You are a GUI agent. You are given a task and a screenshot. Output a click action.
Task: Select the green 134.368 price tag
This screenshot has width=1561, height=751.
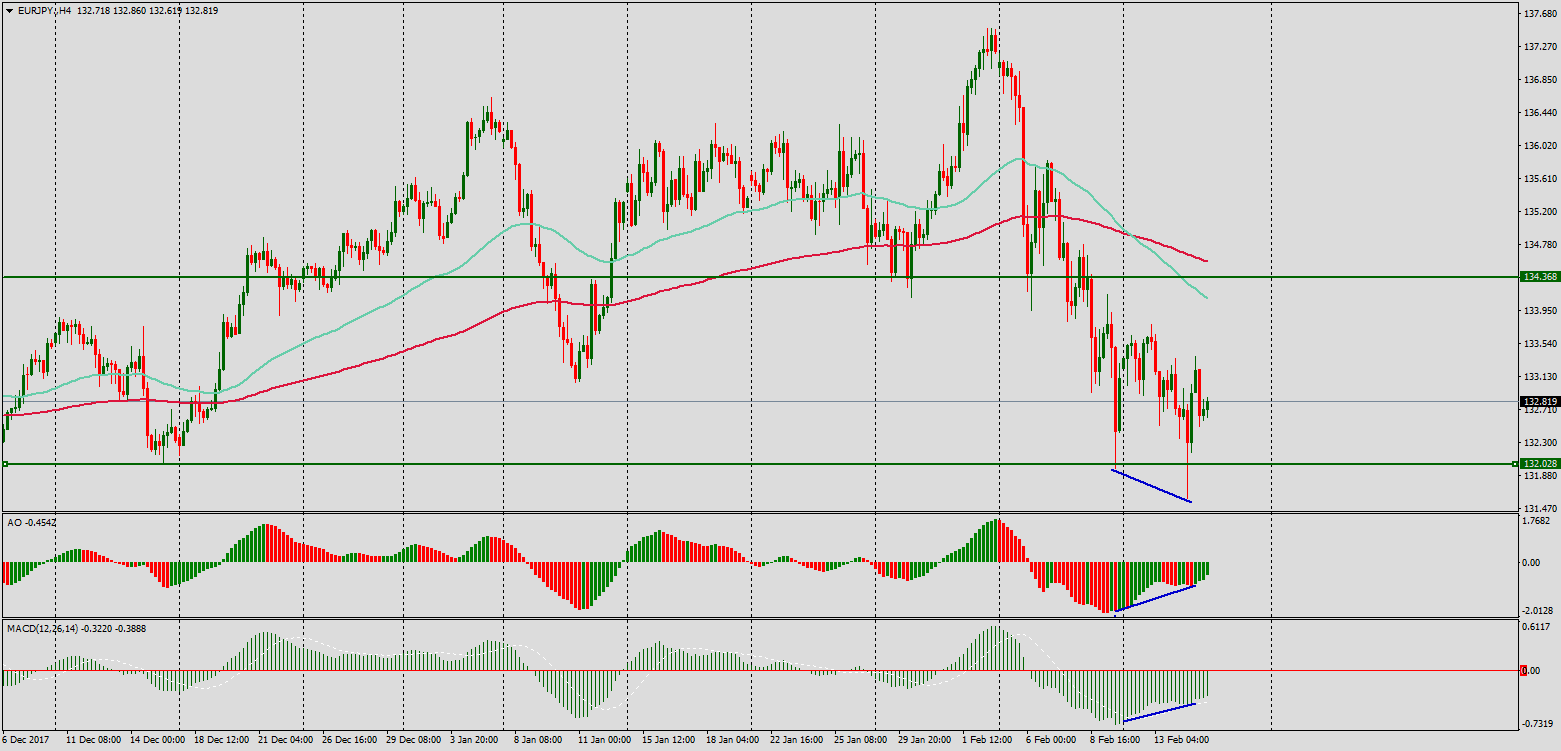pyautogui.click(x=1537, y=277)
